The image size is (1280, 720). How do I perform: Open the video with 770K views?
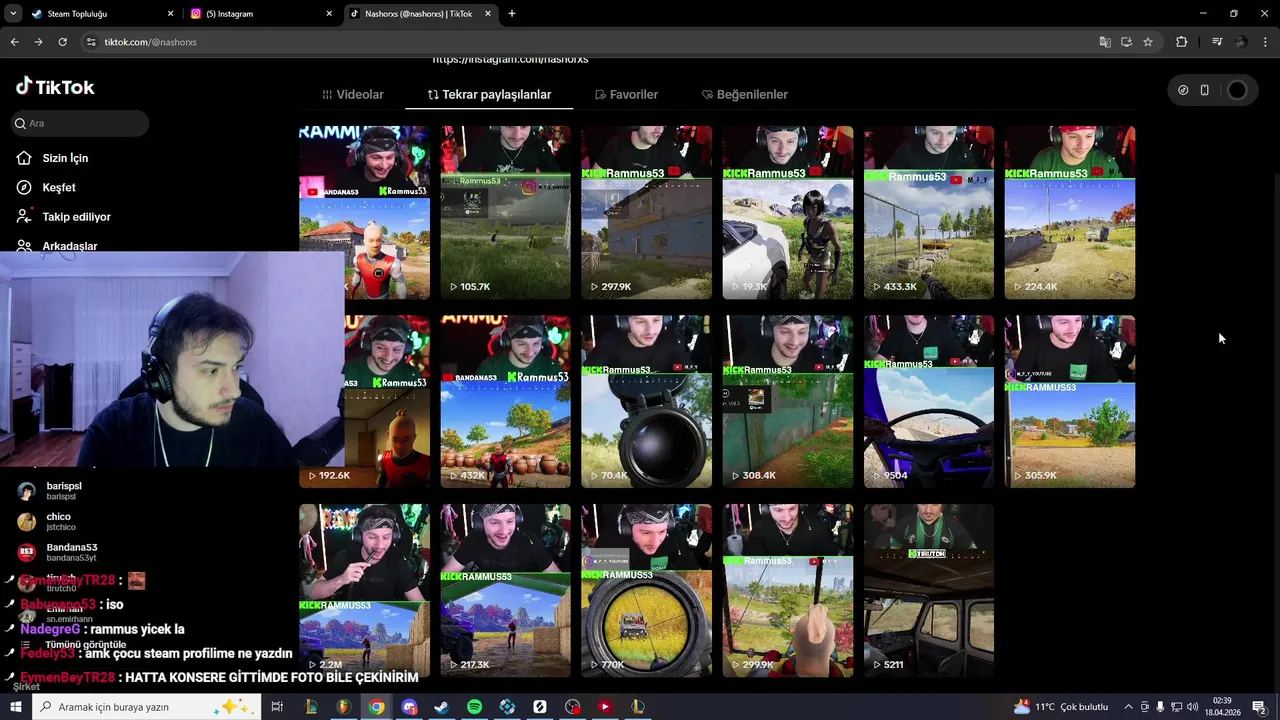point(647,590)
